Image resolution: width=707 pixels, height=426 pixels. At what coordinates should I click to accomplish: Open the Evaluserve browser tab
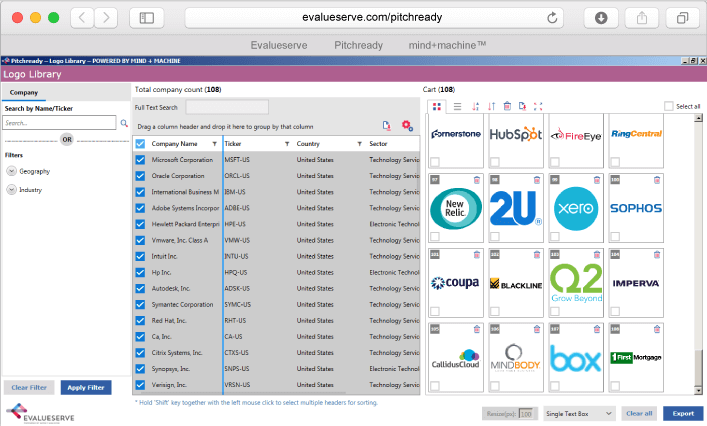pyautogui.click(x=279, y=45)
